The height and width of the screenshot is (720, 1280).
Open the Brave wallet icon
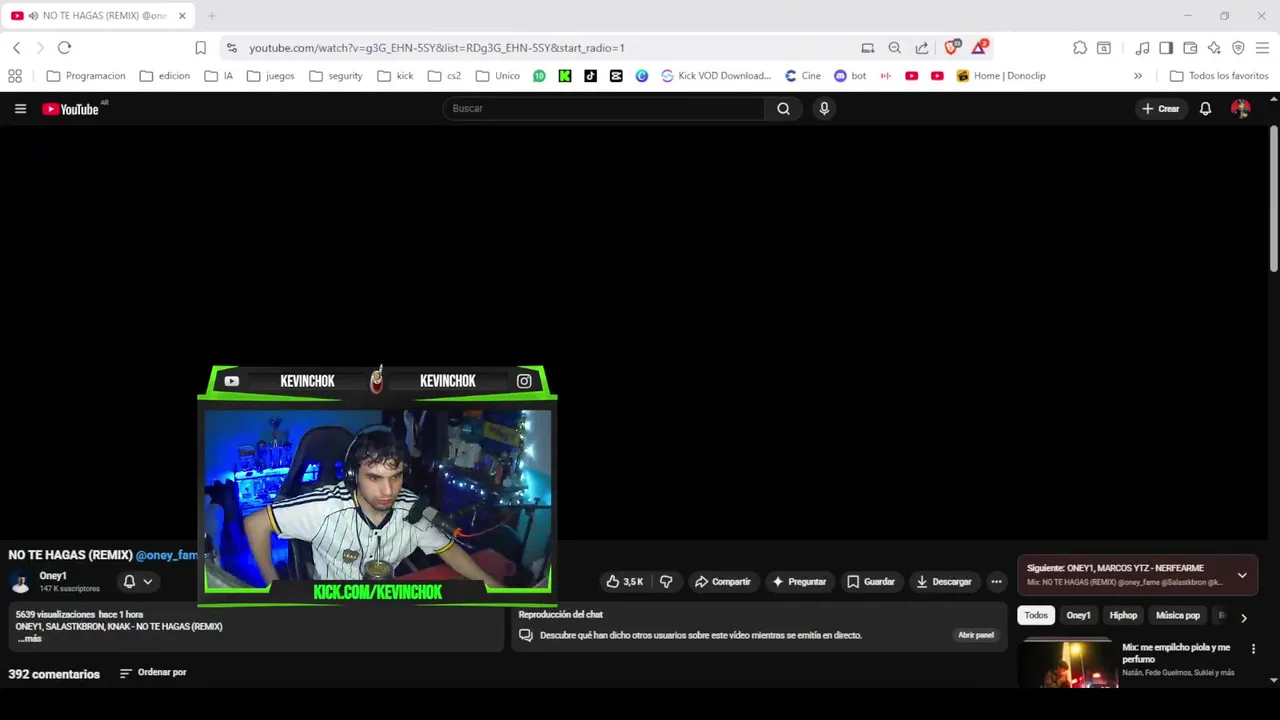click(1190, 48)
